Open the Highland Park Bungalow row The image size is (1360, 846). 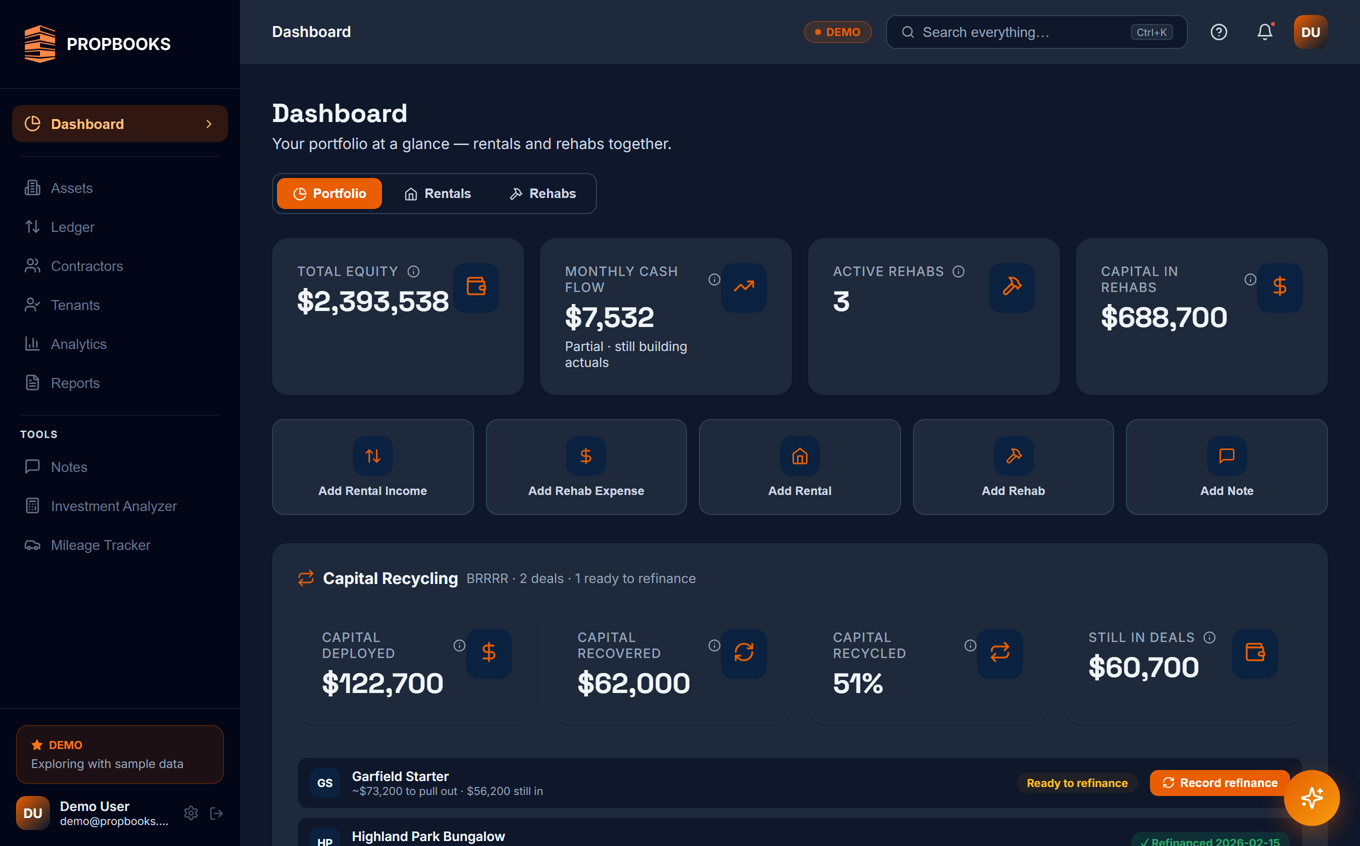click(x=800, y=833)
